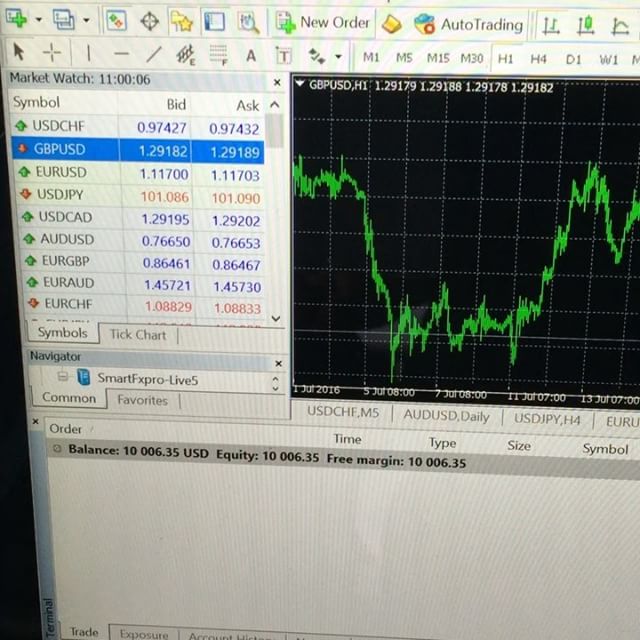Switch to the W1 timeframe
Screen dimensions: 640x640
pyautogui.click(x=609, y=60)
